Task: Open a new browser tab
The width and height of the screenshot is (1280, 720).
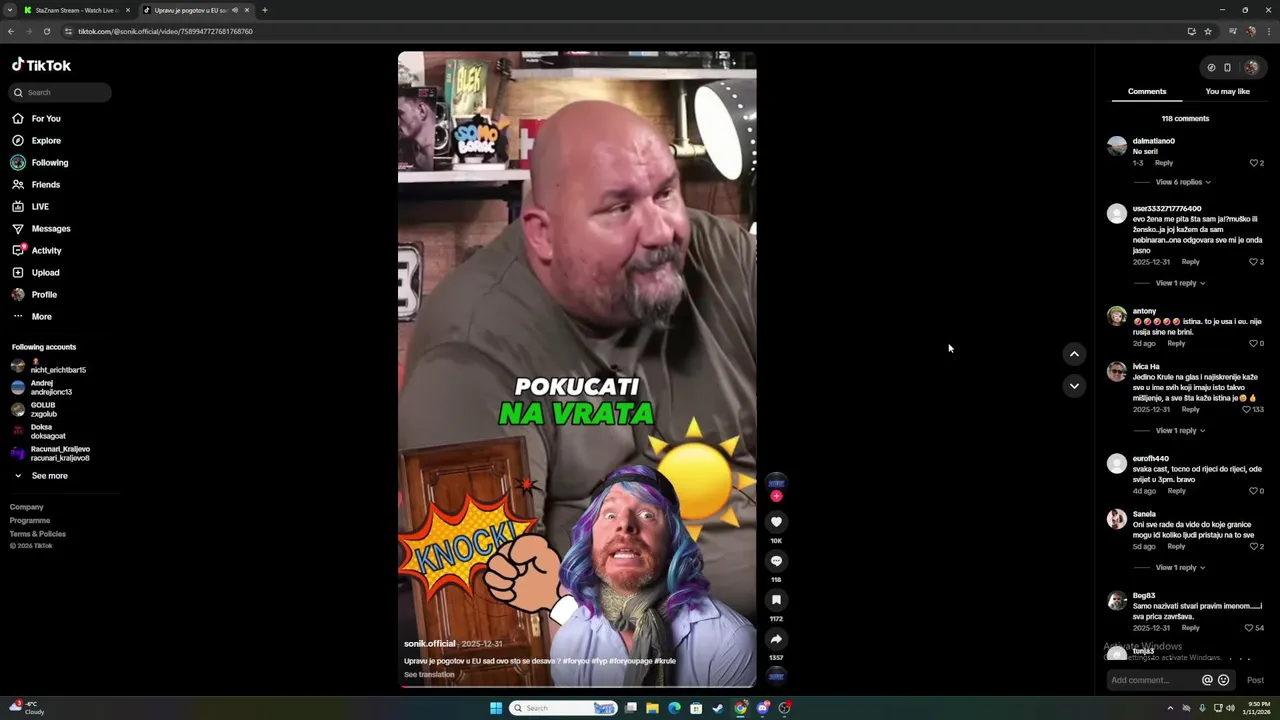Action: (264, 10)
